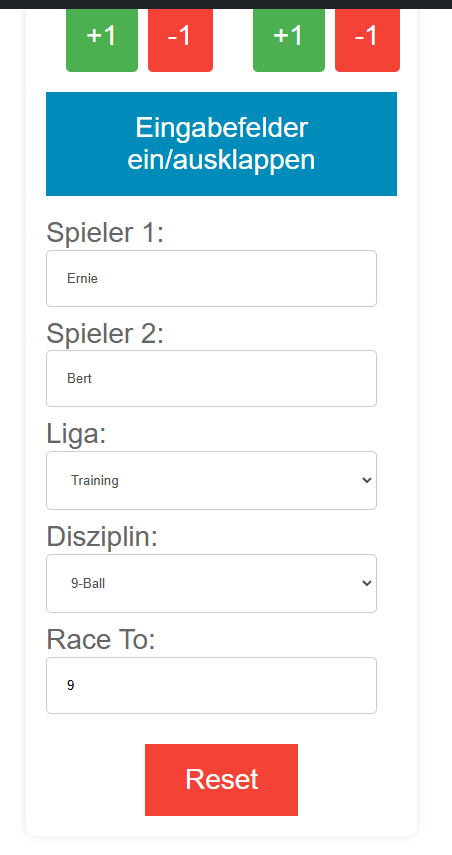Click the dark bar at page top
452x855 pixels.
(x=226, y=4)
